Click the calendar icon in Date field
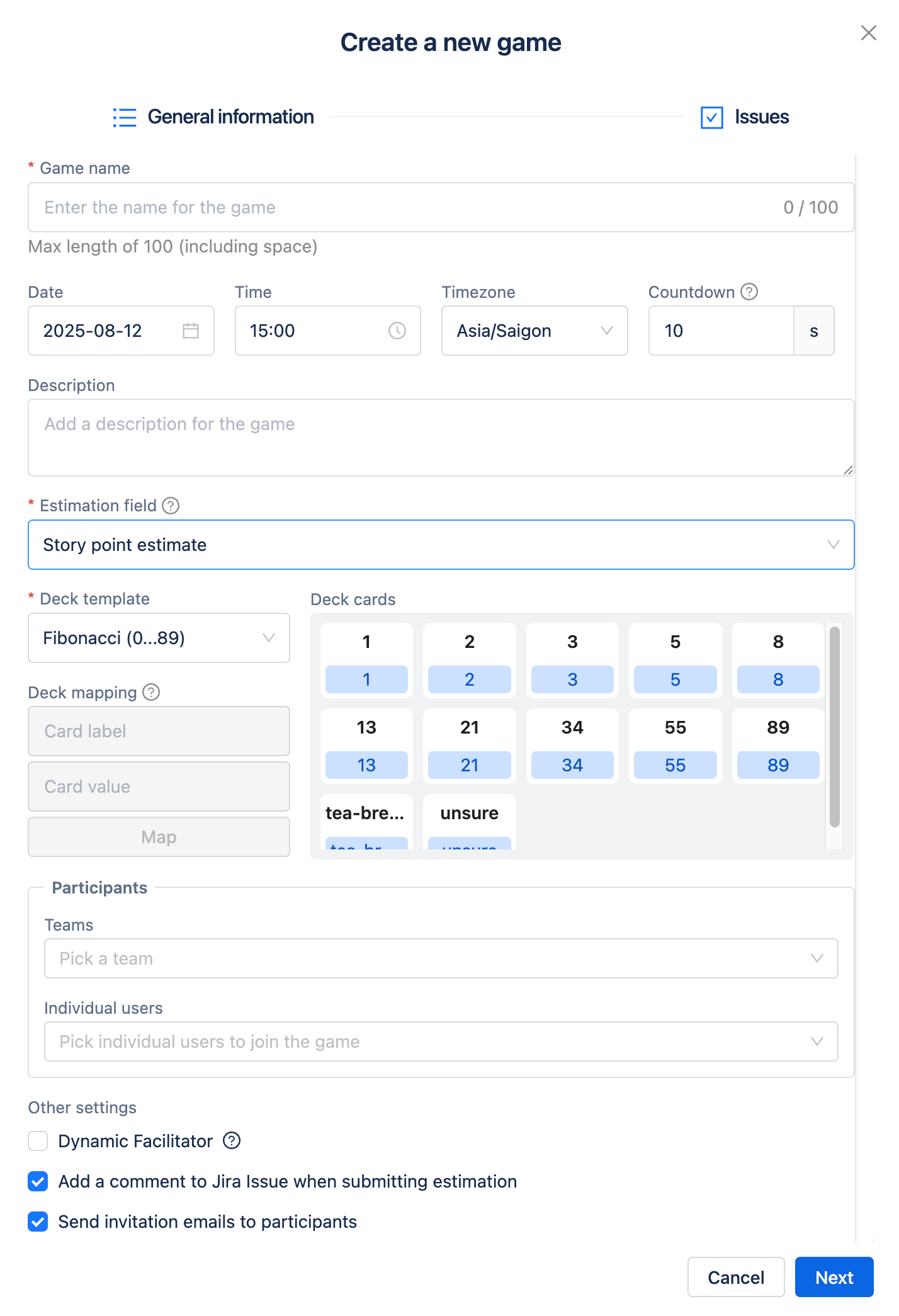 click(190, 331)
